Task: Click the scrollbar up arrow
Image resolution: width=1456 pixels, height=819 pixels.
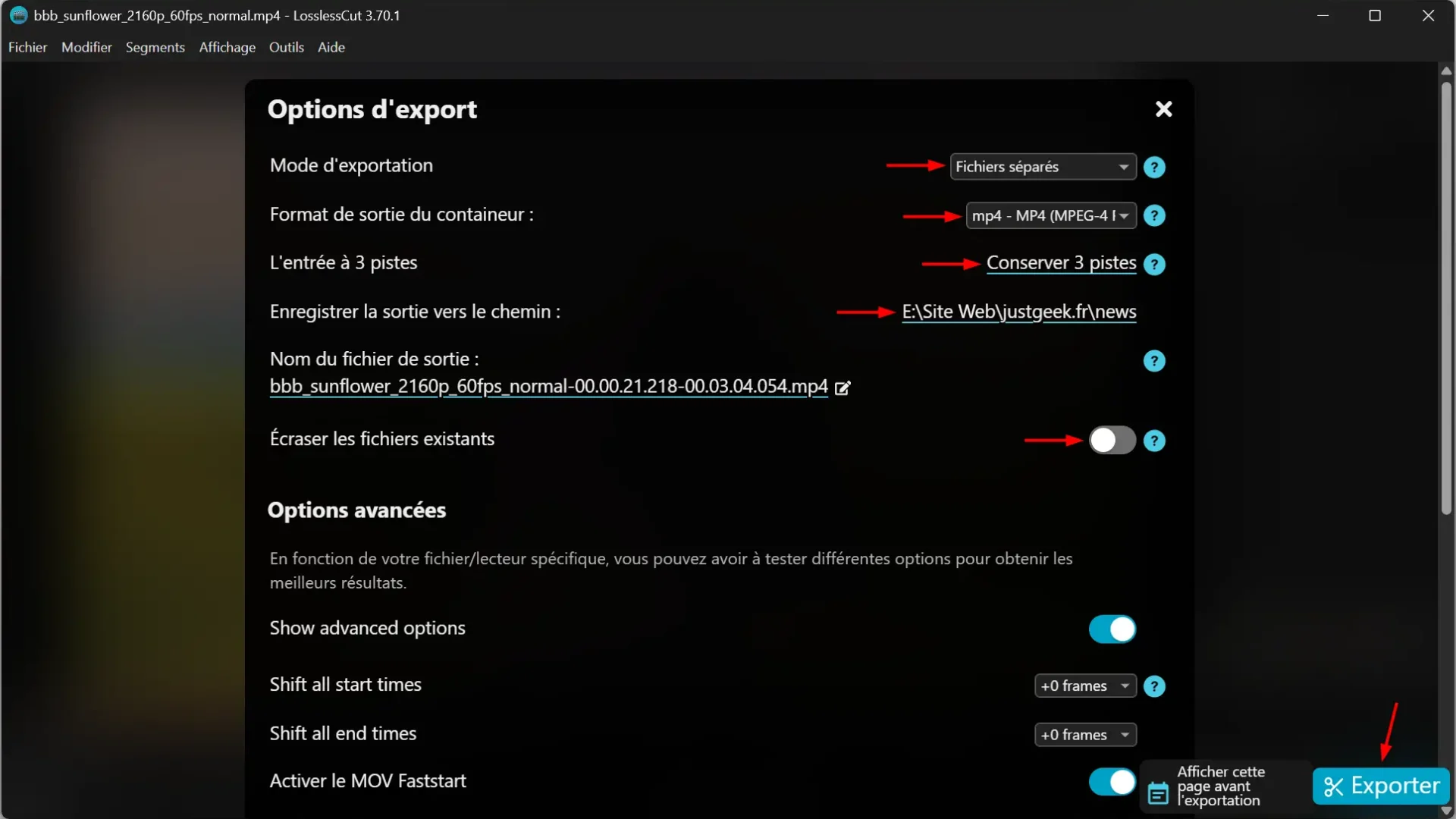Action: coord(1446,71)
